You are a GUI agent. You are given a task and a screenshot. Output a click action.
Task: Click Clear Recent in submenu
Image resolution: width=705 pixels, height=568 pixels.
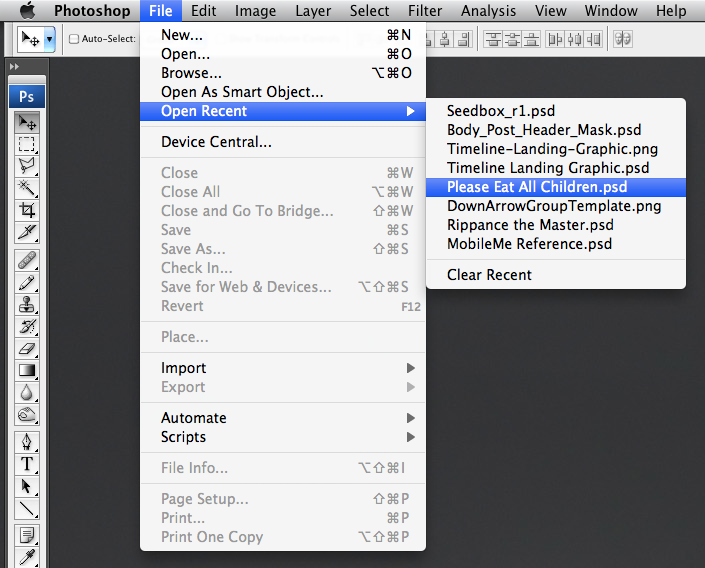489,275
